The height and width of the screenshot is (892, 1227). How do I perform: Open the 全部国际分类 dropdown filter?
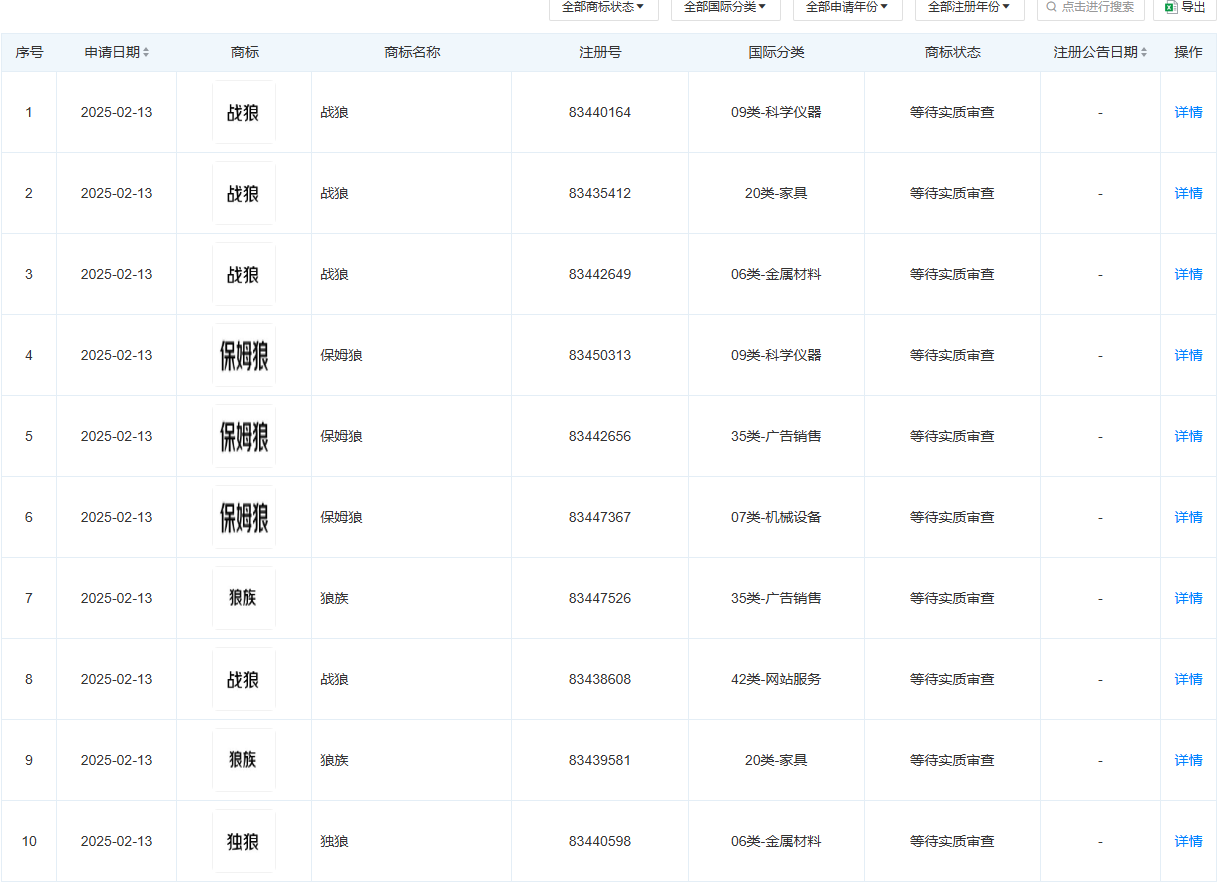pos(725,7)
